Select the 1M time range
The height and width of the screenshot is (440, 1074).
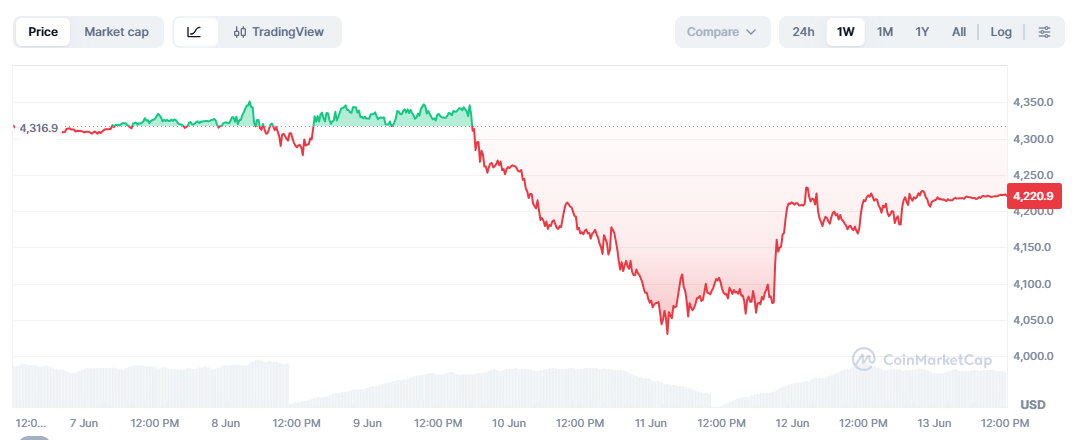tap(885, 32)
